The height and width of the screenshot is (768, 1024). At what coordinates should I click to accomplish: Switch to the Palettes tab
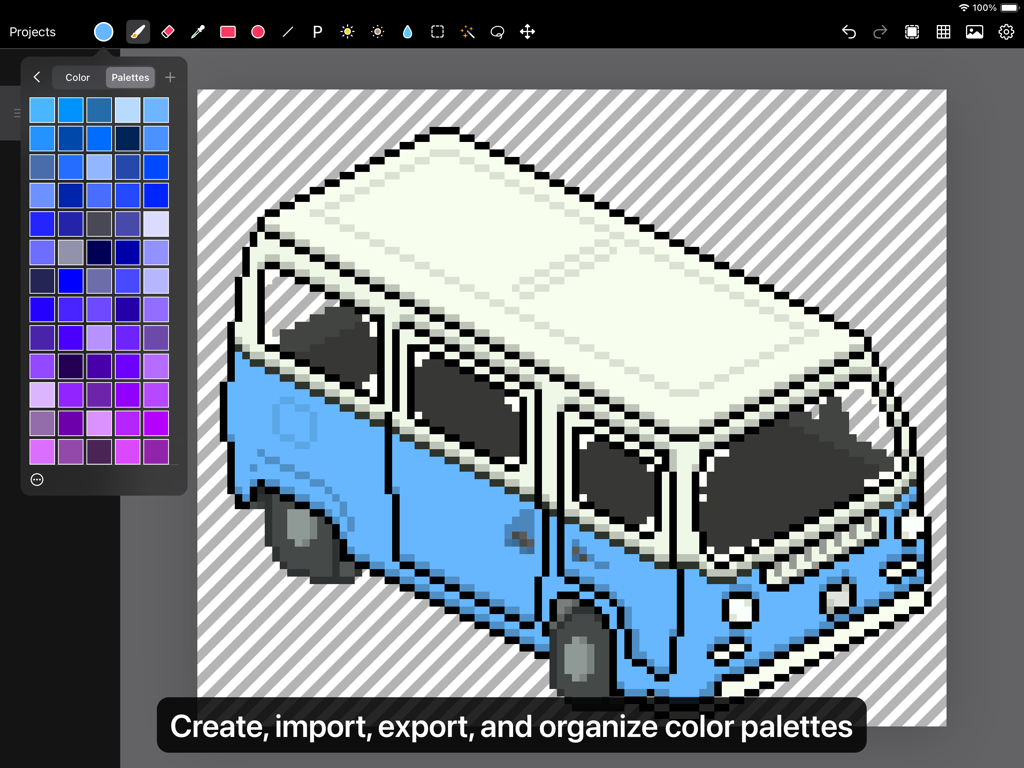(129, 76)
